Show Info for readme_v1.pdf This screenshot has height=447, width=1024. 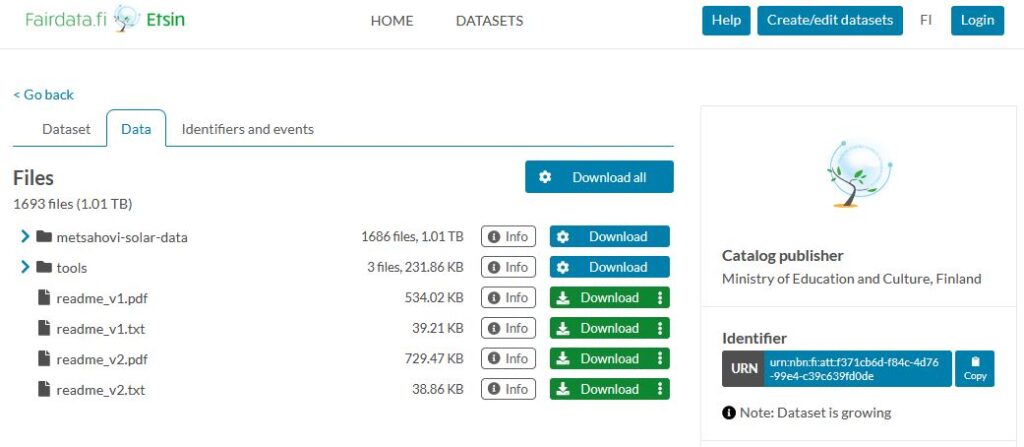click(508, 298)
